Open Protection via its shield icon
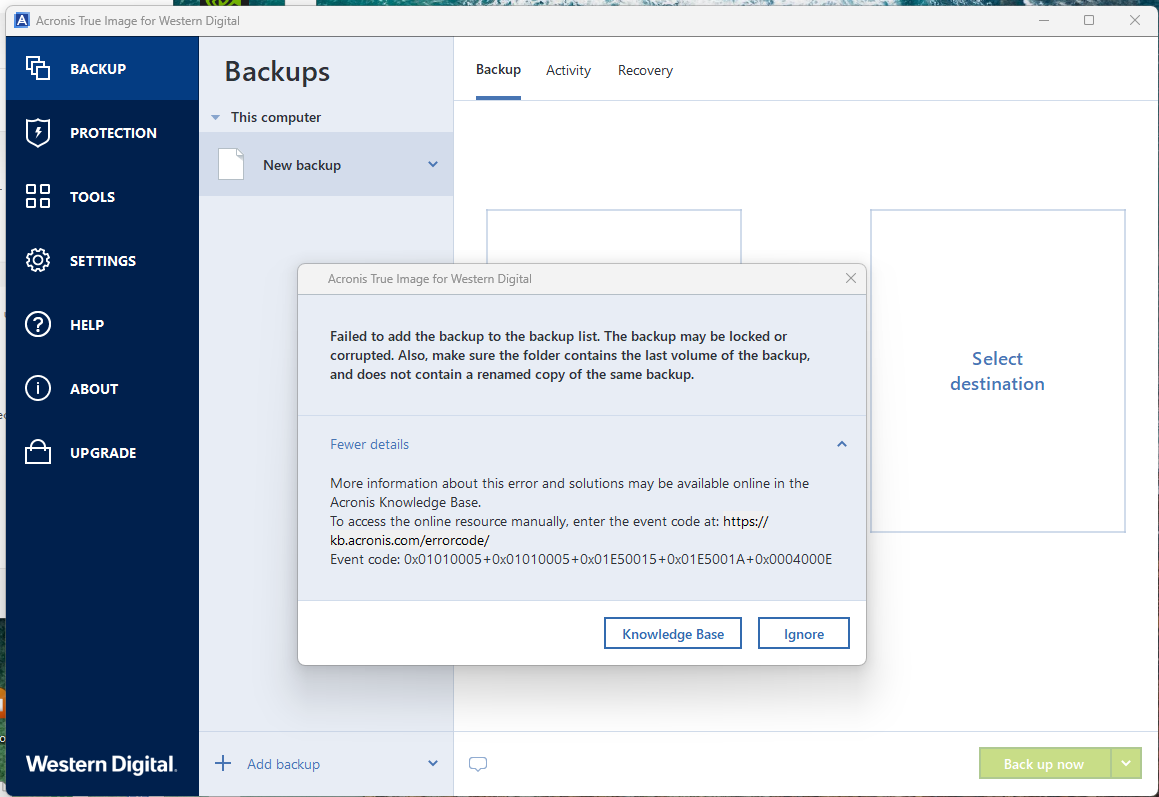1159x797 pixels. tap(38, 132)
